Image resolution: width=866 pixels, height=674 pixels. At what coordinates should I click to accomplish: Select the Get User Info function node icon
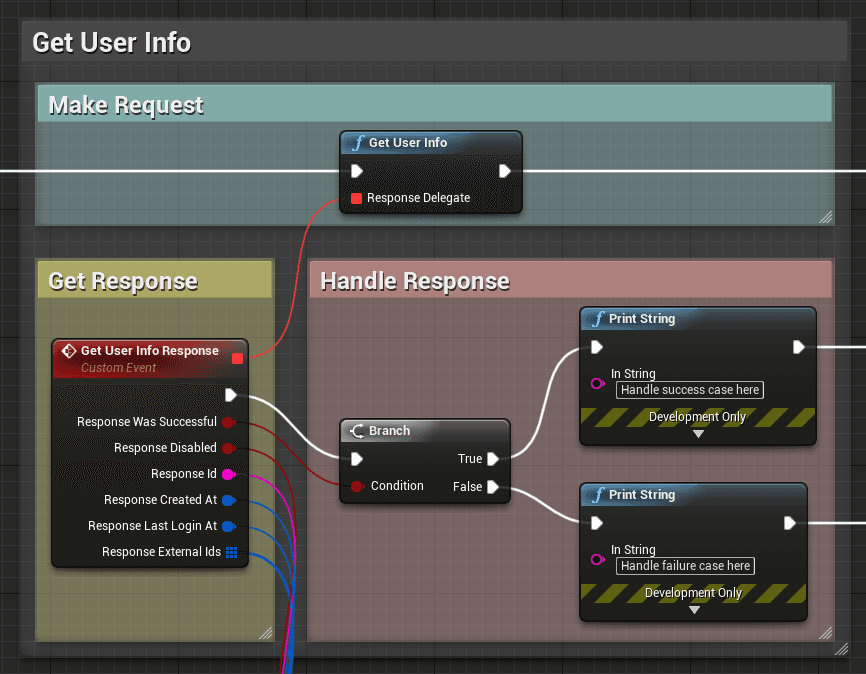(x=357, y=143)
